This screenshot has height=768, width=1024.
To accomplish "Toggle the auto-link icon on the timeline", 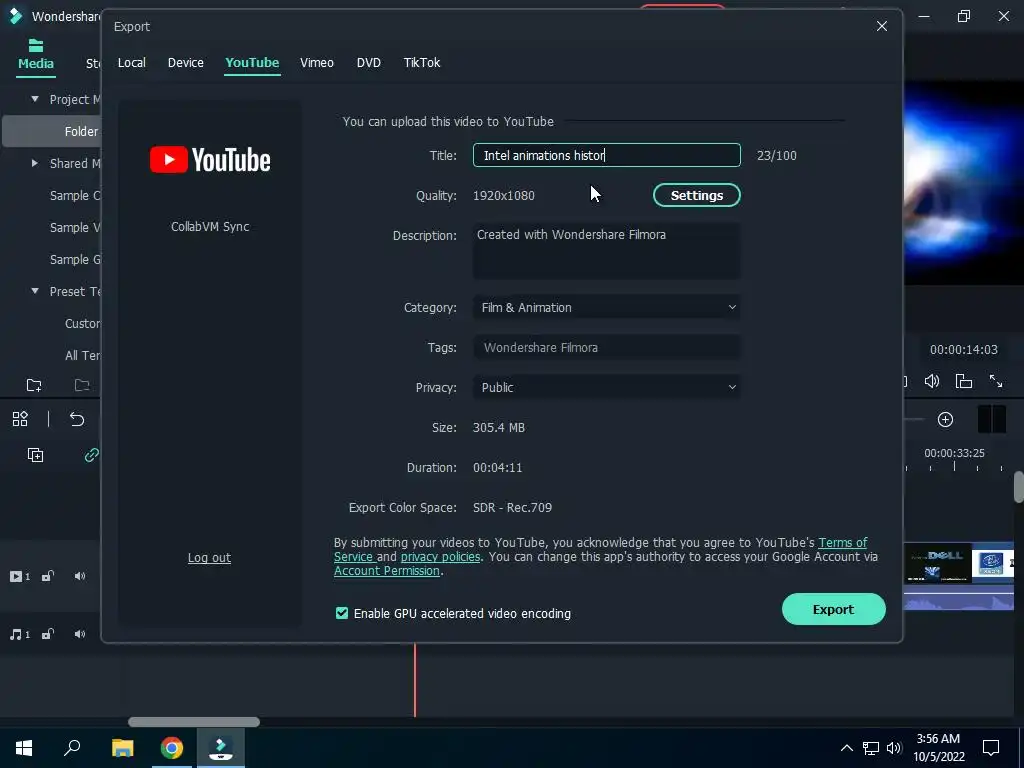I will click(x=91, y=455).
